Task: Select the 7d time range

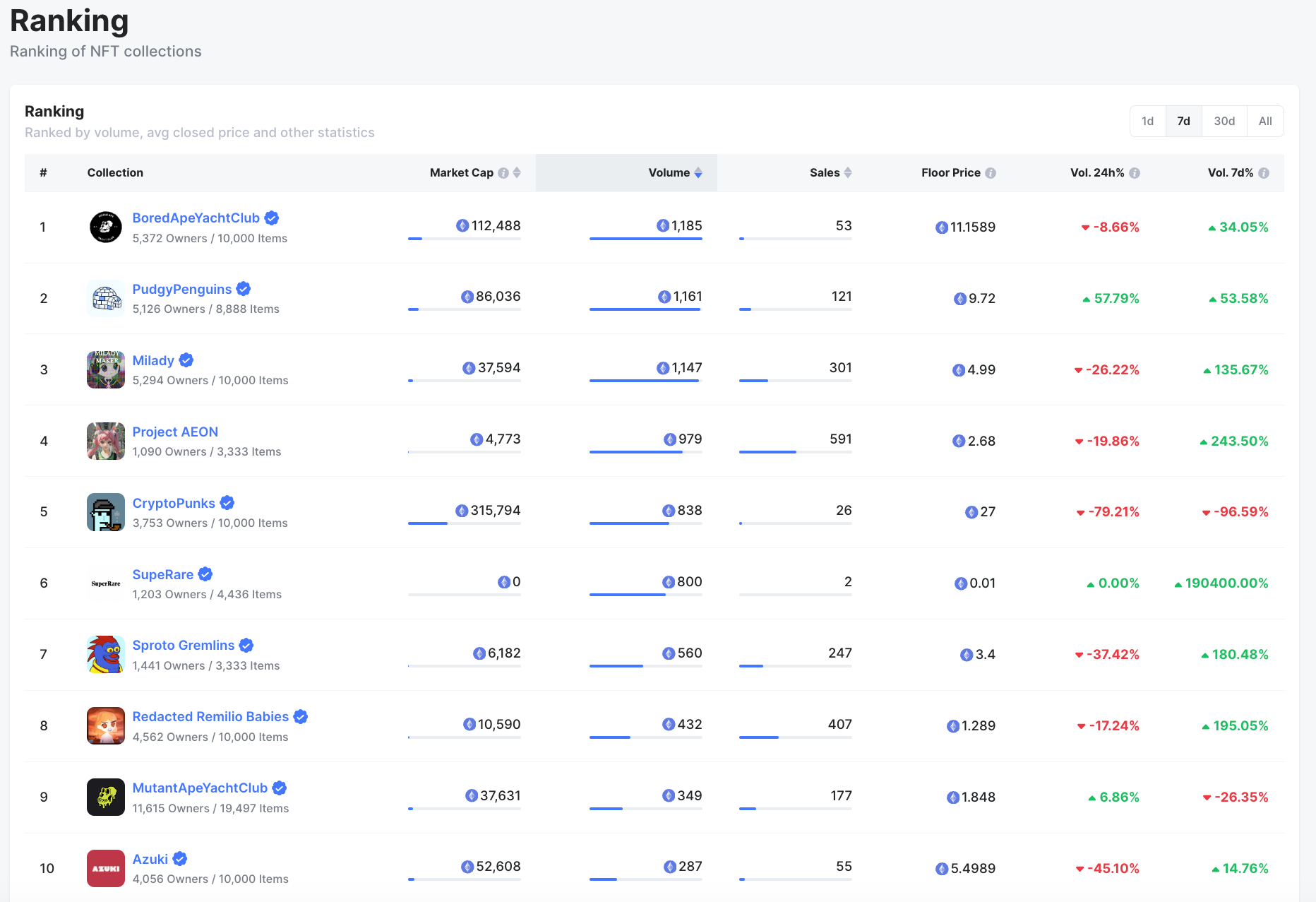Action: point(1184,121)
